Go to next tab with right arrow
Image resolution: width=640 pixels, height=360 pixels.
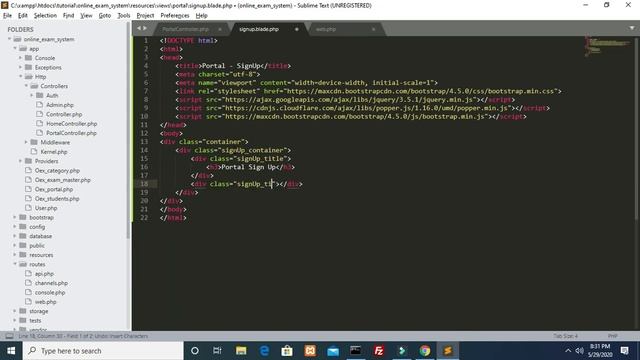coord(144,28)
